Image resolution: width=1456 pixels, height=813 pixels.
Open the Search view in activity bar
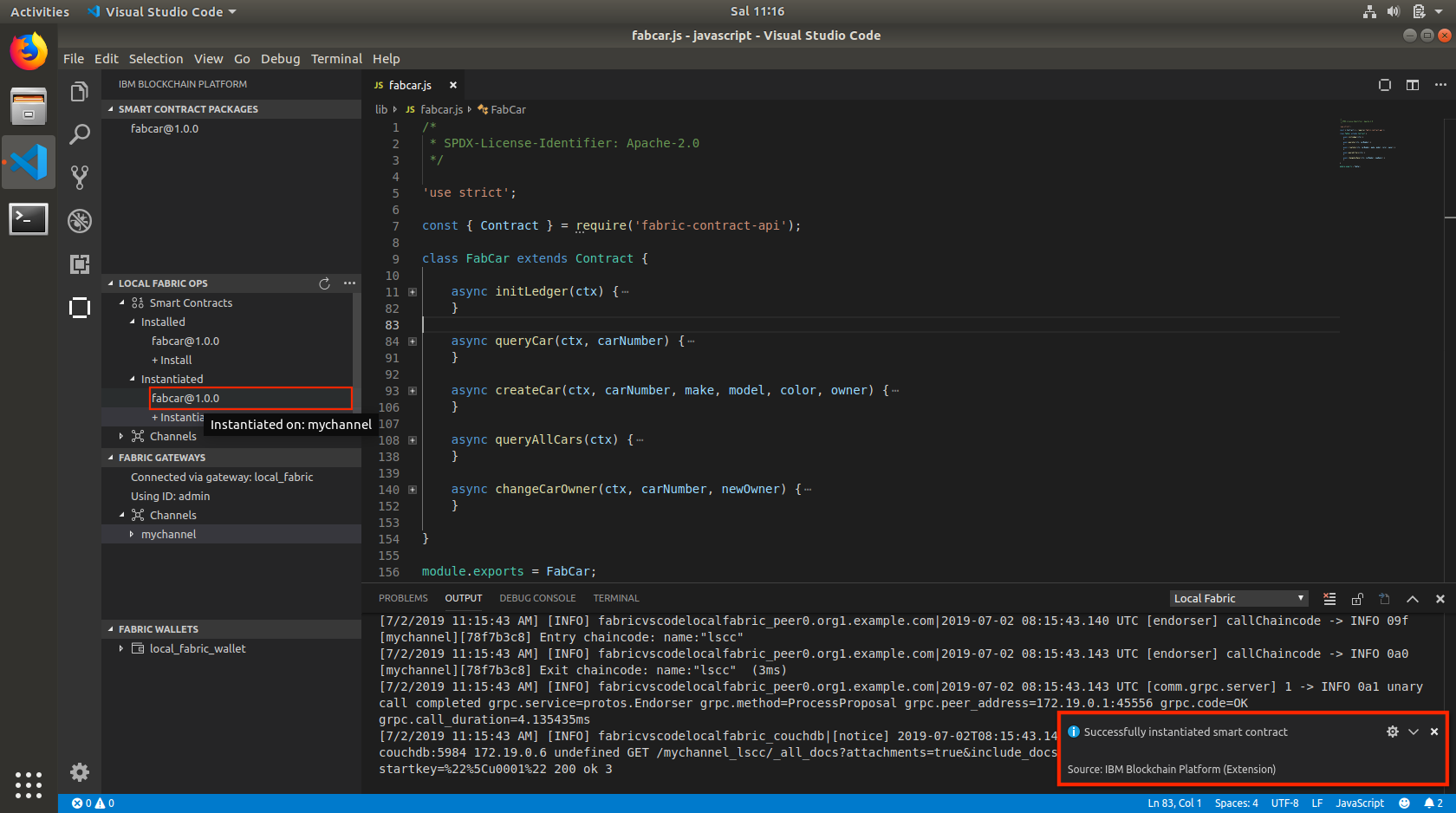[80, 134]
